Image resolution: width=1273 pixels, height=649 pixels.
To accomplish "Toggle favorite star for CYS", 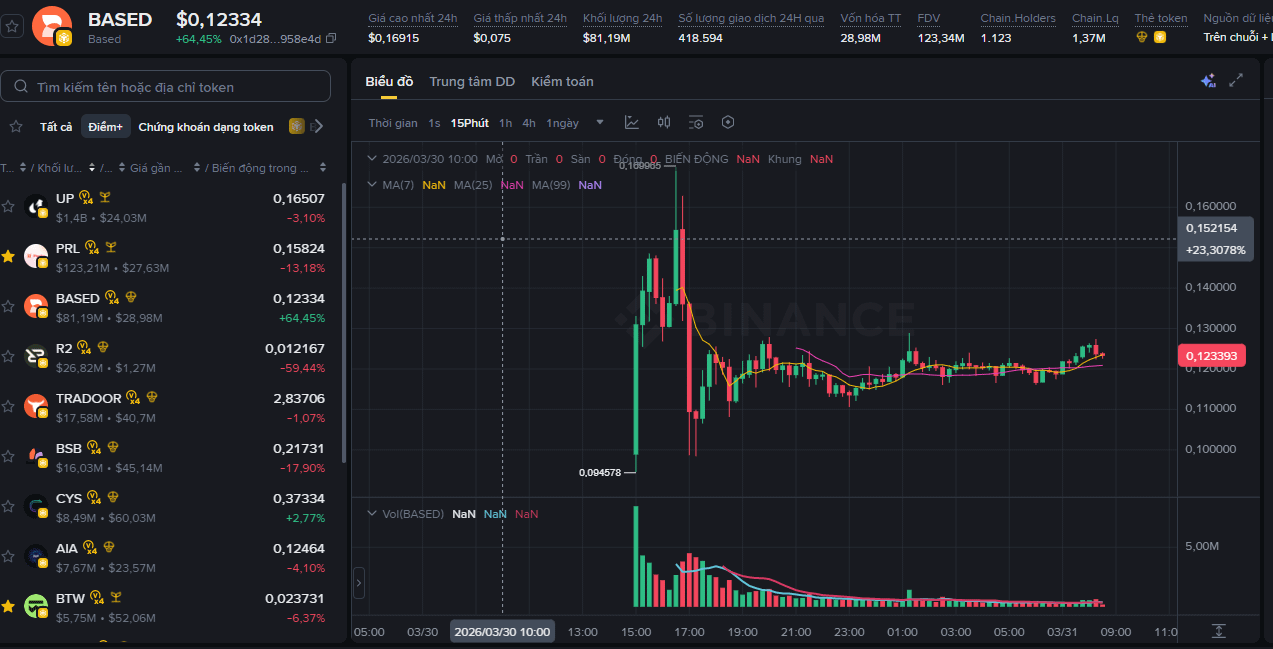I will pos(8,507).
